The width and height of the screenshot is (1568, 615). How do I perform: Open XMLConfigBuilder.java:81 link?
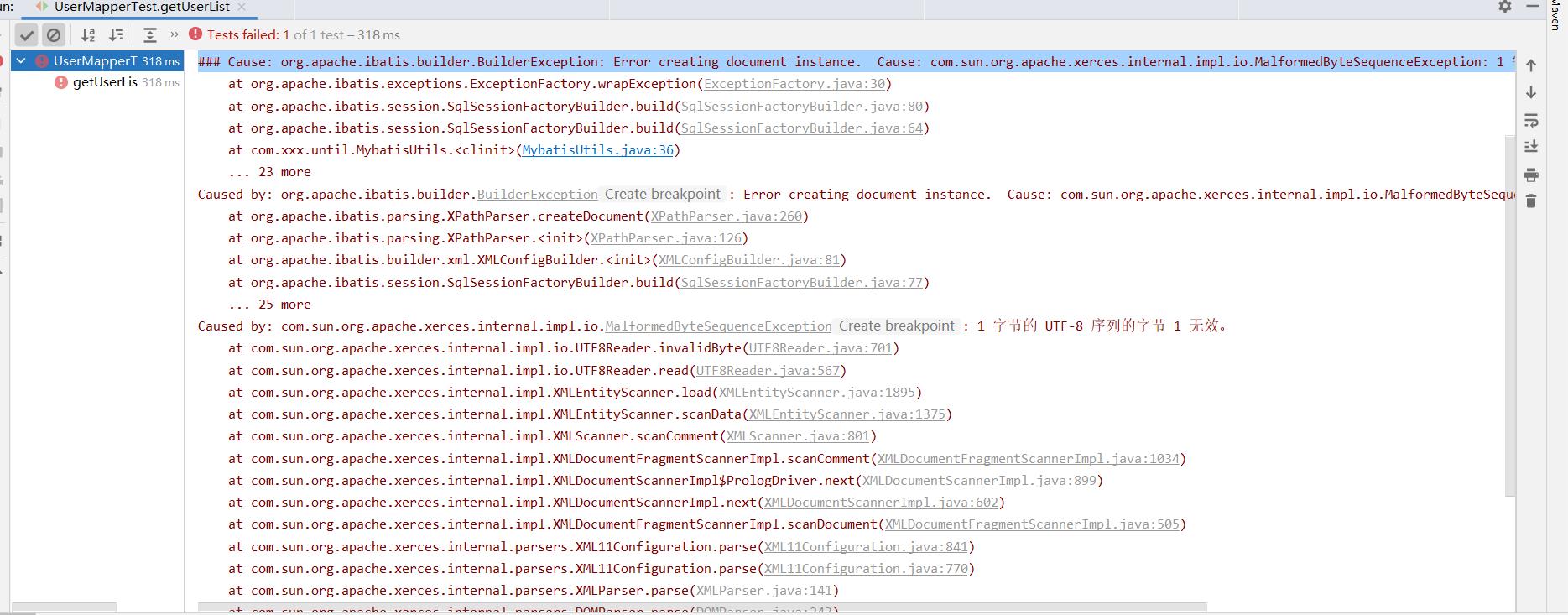click(x=749, y=260)
